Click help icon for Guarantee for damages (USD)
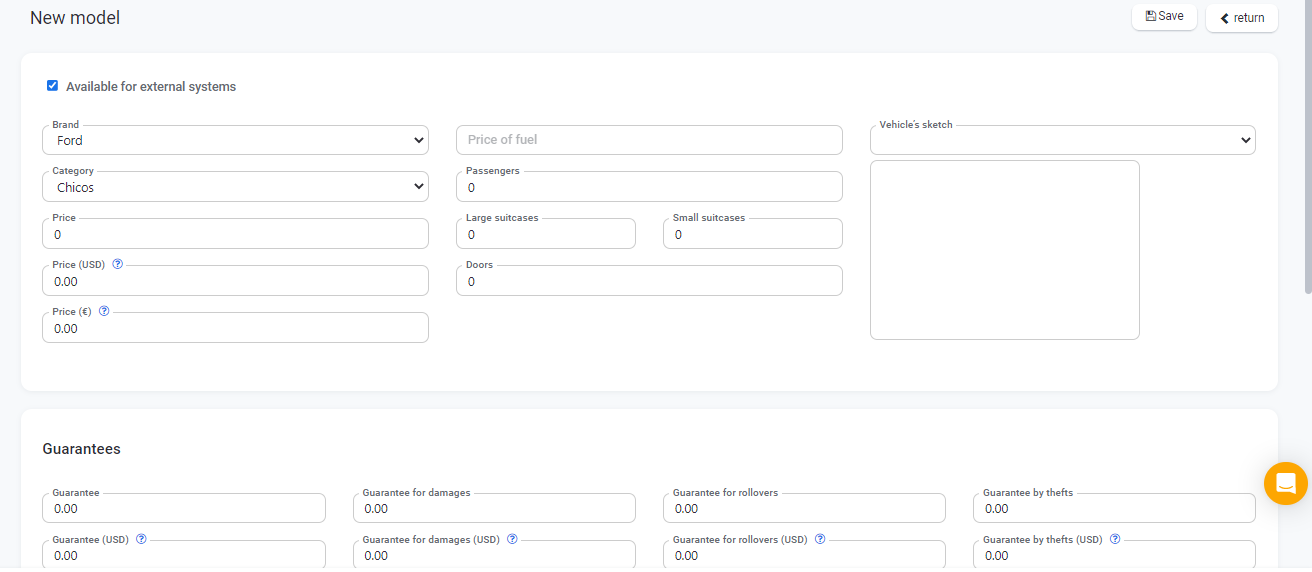The image size is (1312, 572). [512, 539]
